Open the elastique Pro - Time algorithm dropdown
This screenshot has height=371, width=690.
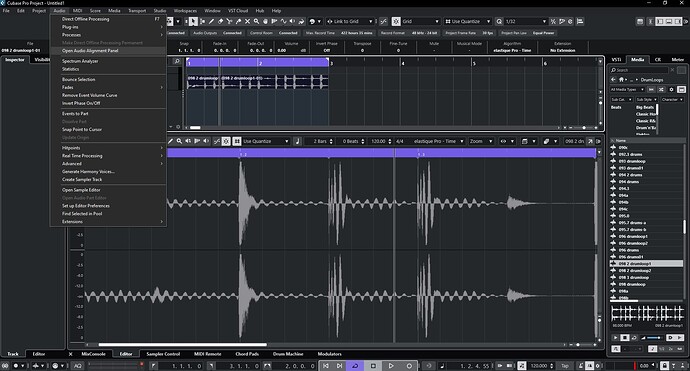(x=438, y=141)
